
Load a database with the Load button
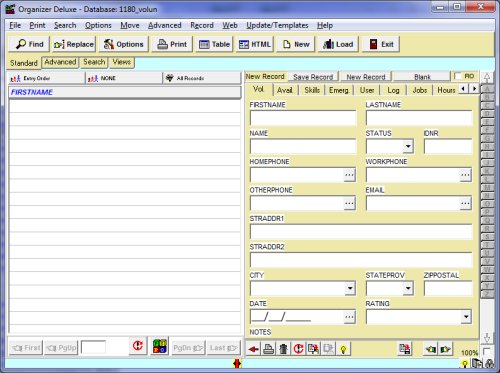[x=338, y=44]
